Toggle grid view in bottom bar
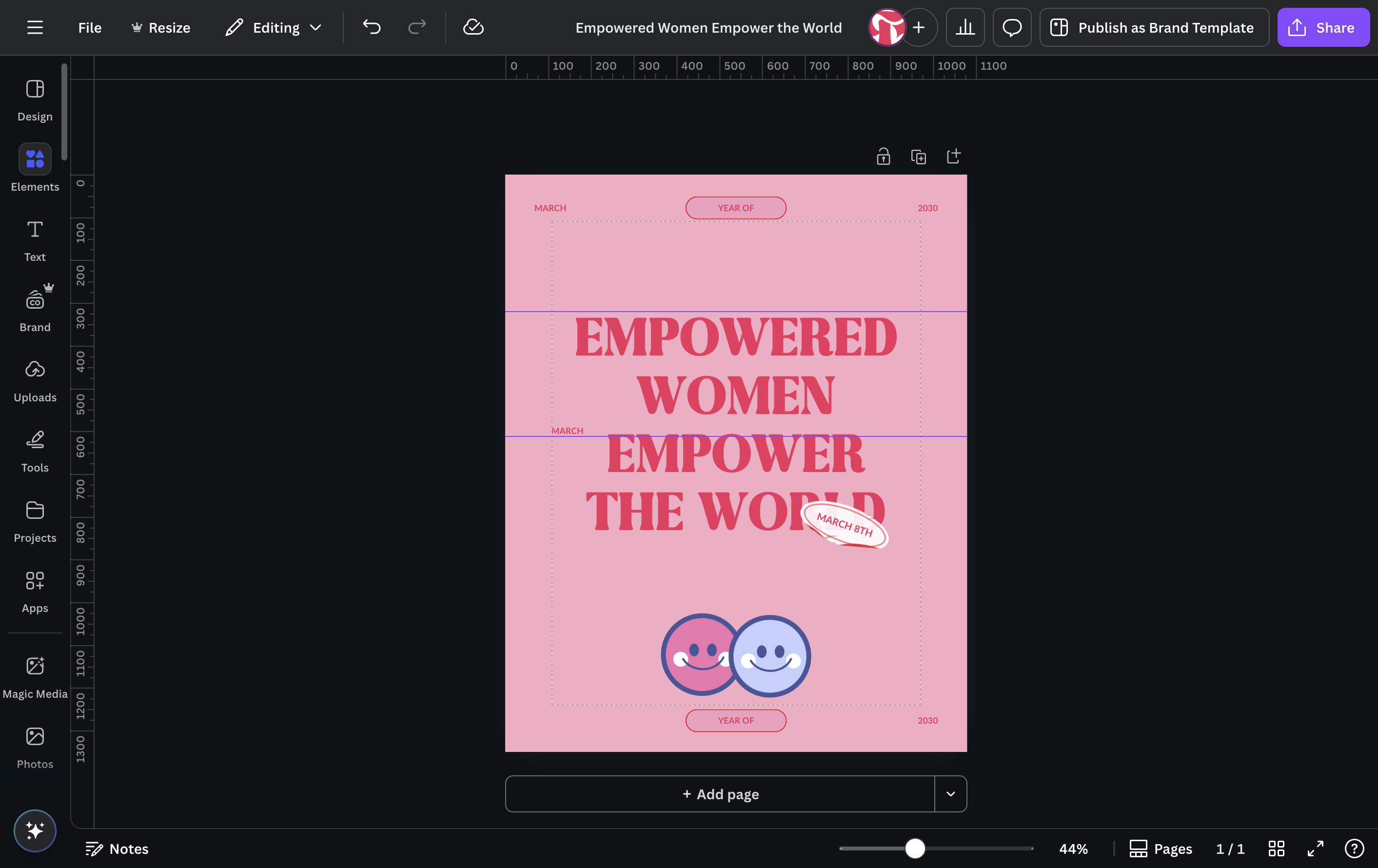The width and height of the screenshot is (1378, 868). click(1276, 848)
